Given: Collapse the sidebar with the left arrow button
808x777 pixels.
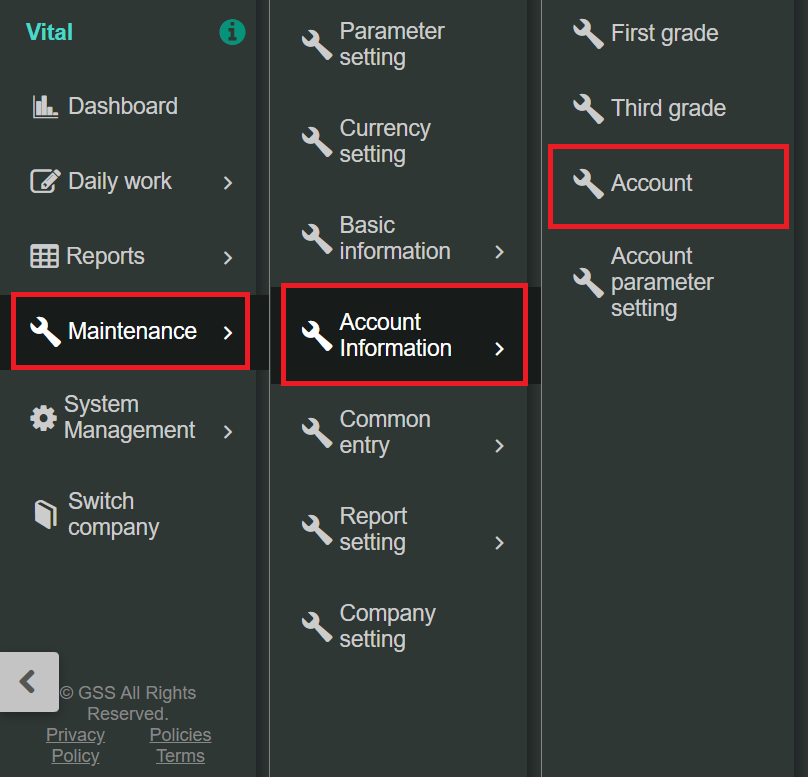Looking at the screenshot, I should [29, 682].
